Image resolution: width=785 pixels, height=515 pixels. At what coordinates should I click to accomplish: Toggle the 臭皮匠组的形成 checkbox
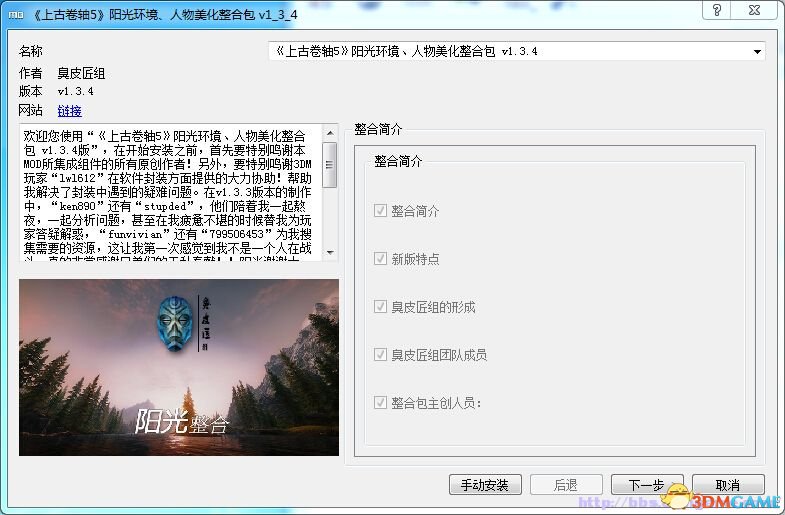(380, 306)
